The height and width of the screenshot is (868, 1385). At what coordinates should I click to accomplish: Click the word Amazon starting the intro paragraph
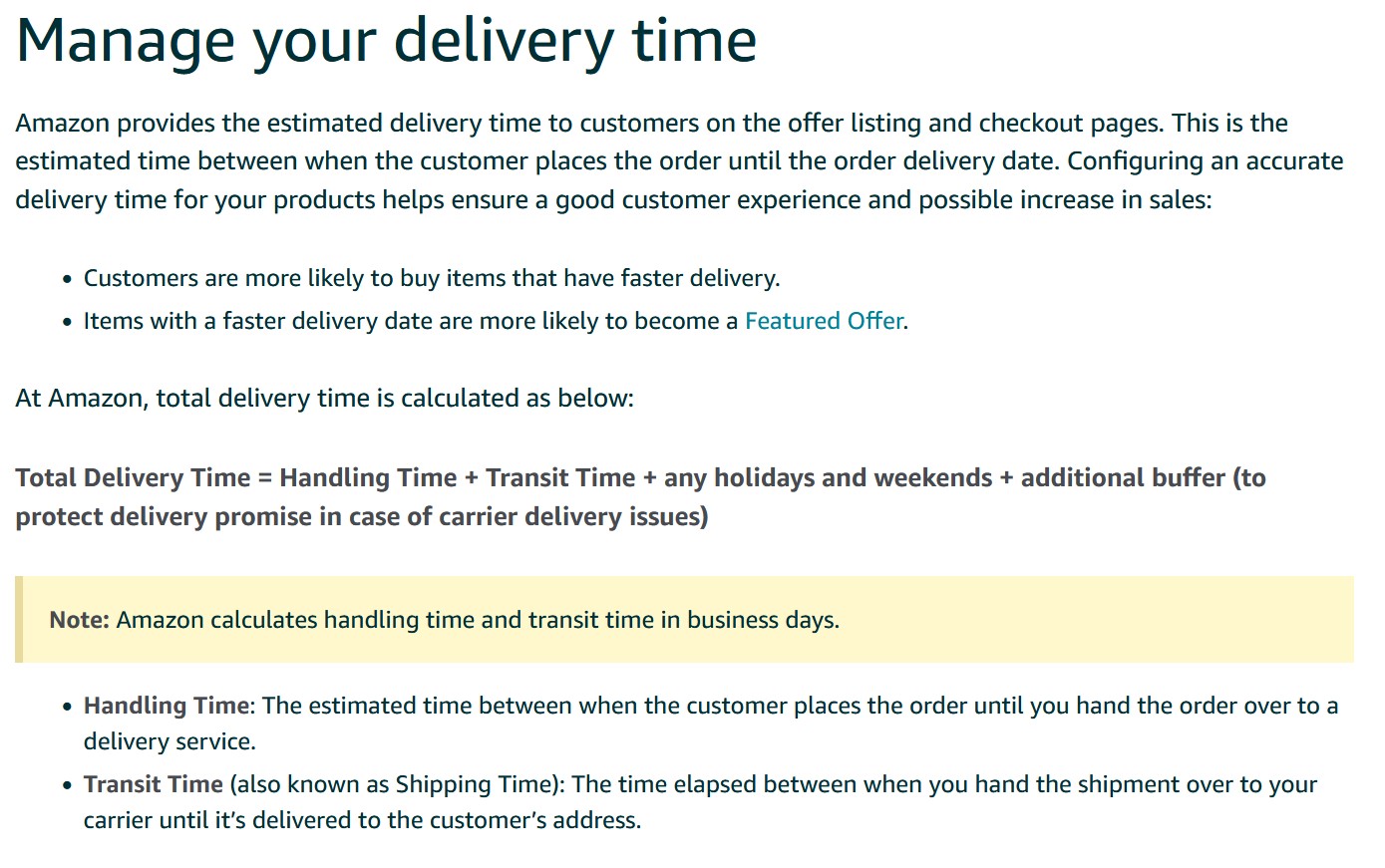pos(63,123)
